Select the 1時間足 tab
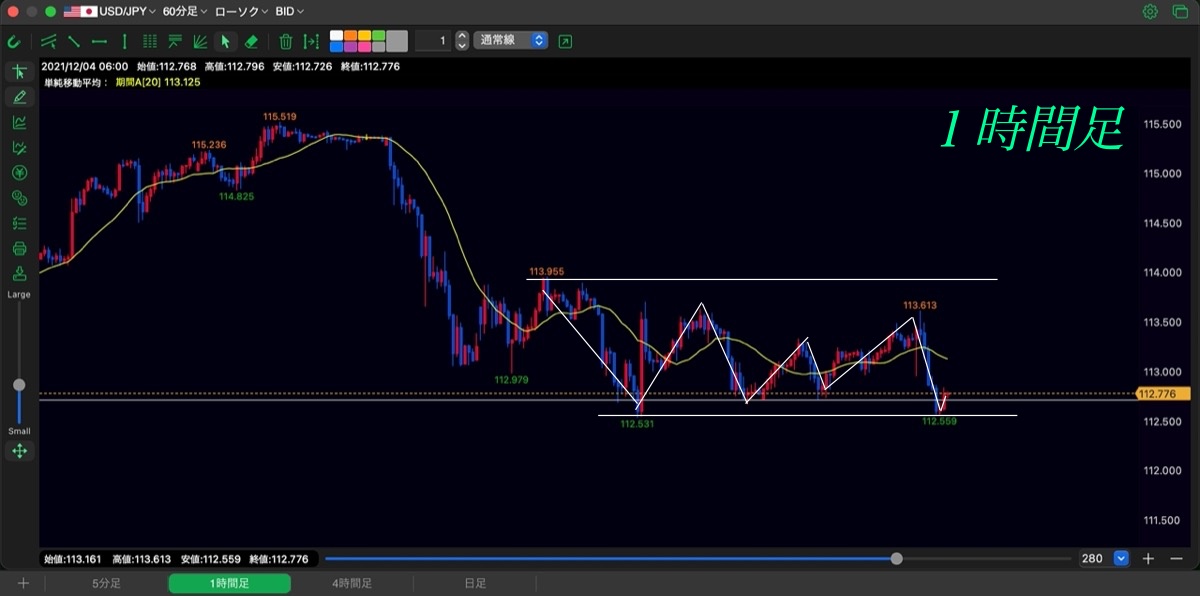The height and width of the screenshot is (596, 1200). tap(229, 583)
